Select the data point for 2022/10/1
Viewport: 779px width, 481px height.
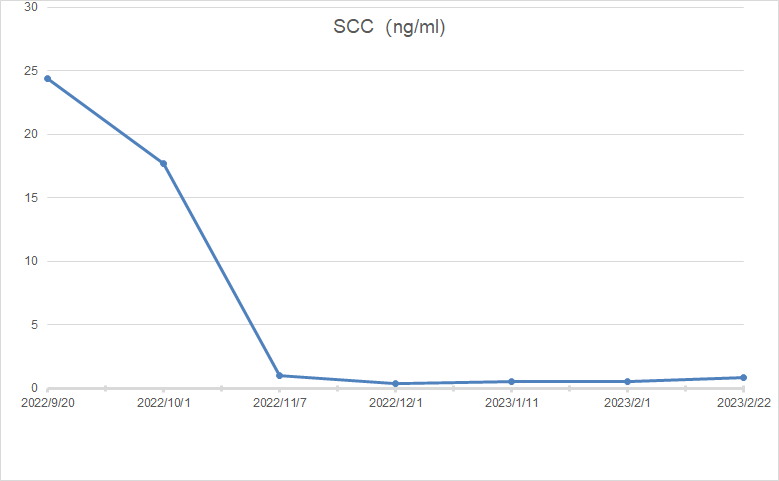[163, 163]
